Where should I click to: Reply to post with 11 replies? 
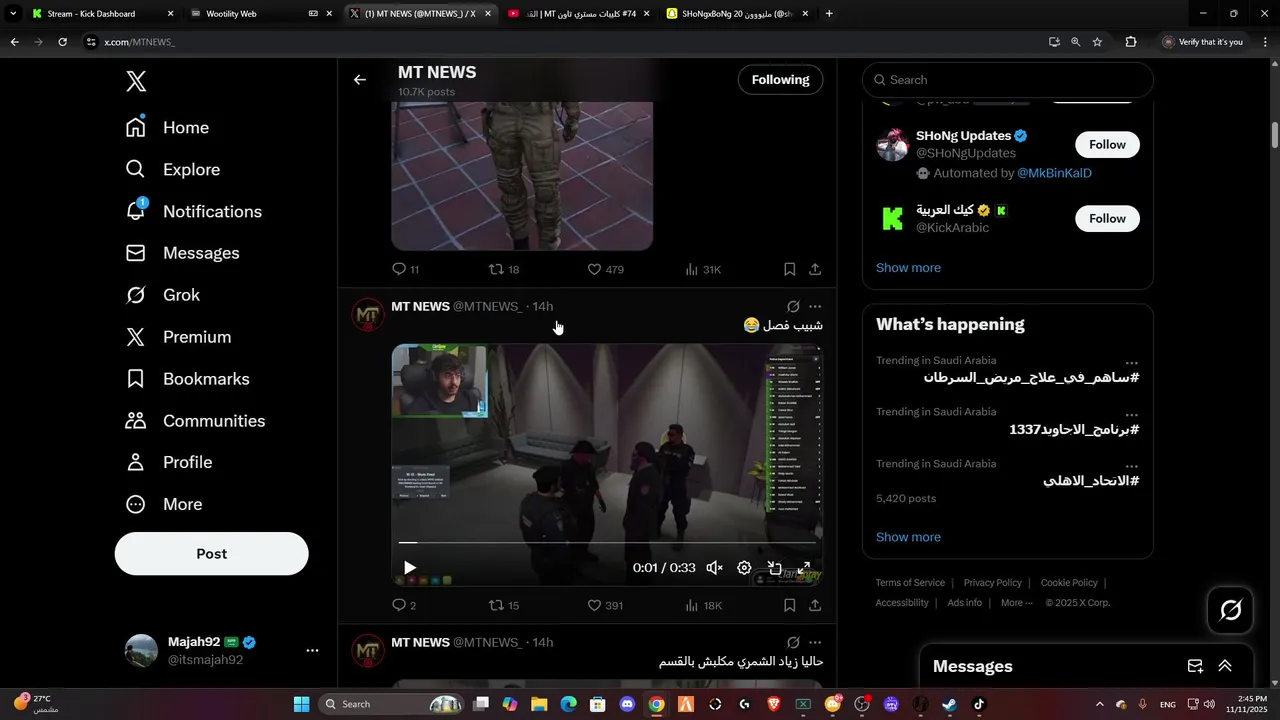pos(405,269)
